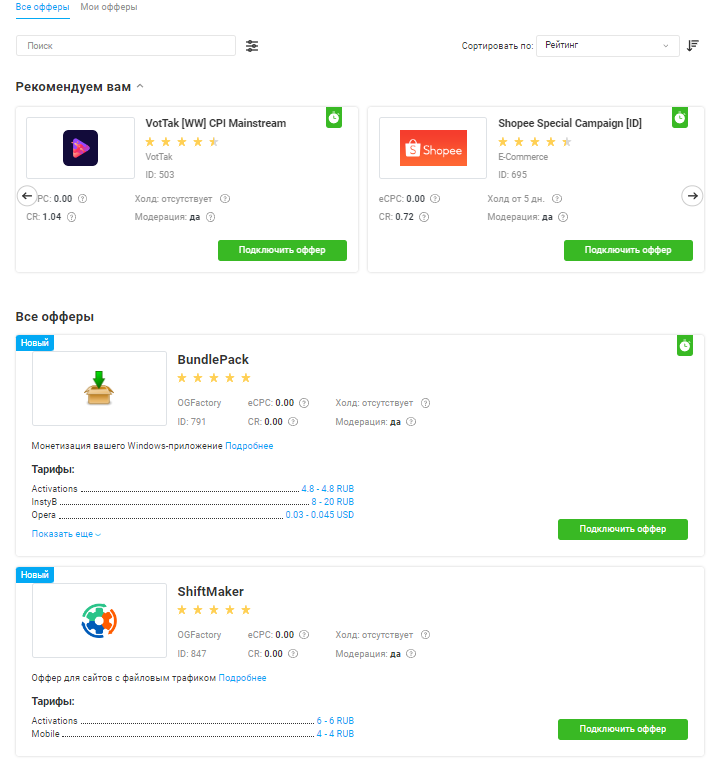Go to next recommended offer arrow

692,196
